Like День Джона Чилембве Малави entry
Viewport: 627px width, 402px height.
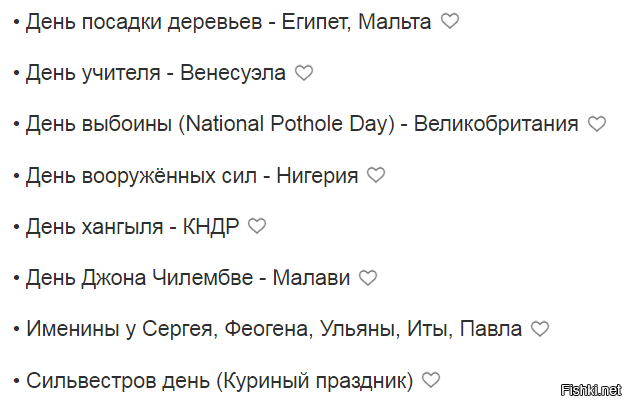(368, 278)
